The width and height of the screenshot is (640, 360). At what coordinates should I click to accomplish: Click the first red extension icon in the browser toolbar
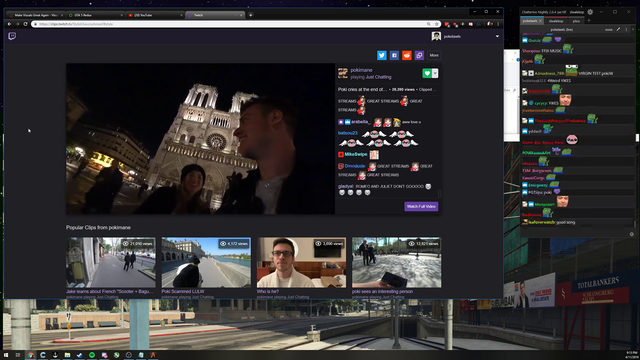(447, 24)
